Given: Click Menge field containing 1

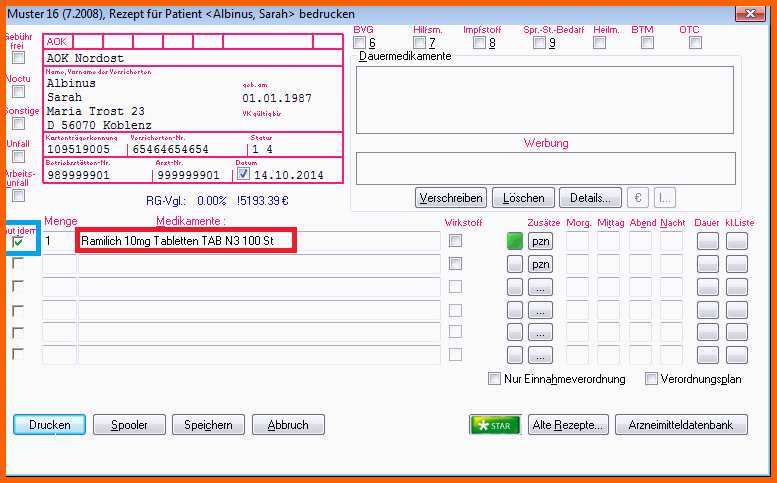Looking at the screenshot, I should [x=59, y=241].
